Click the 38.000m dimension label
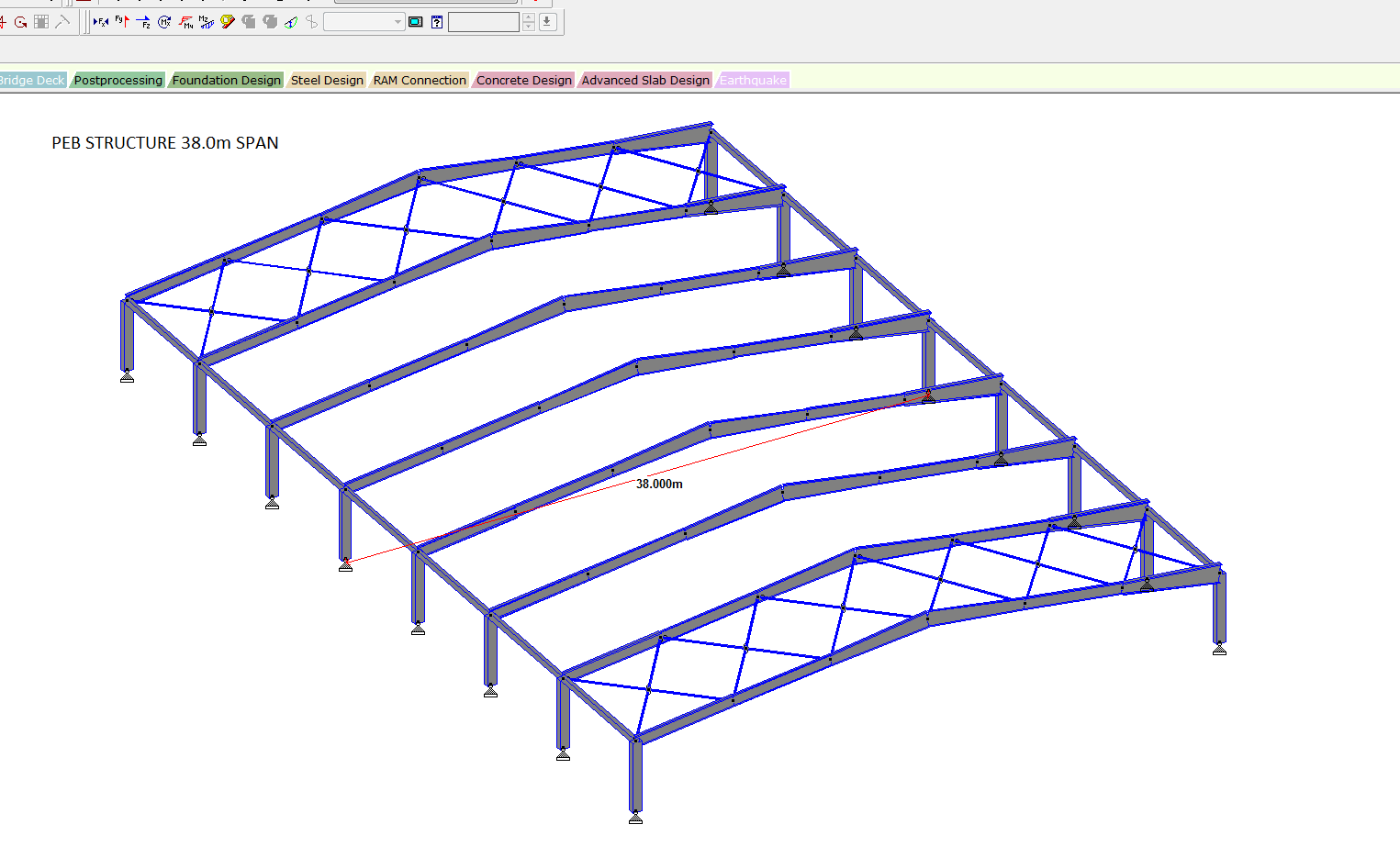Image resolution: width=1400 pixels, height=847 pixels. point(659,484)
